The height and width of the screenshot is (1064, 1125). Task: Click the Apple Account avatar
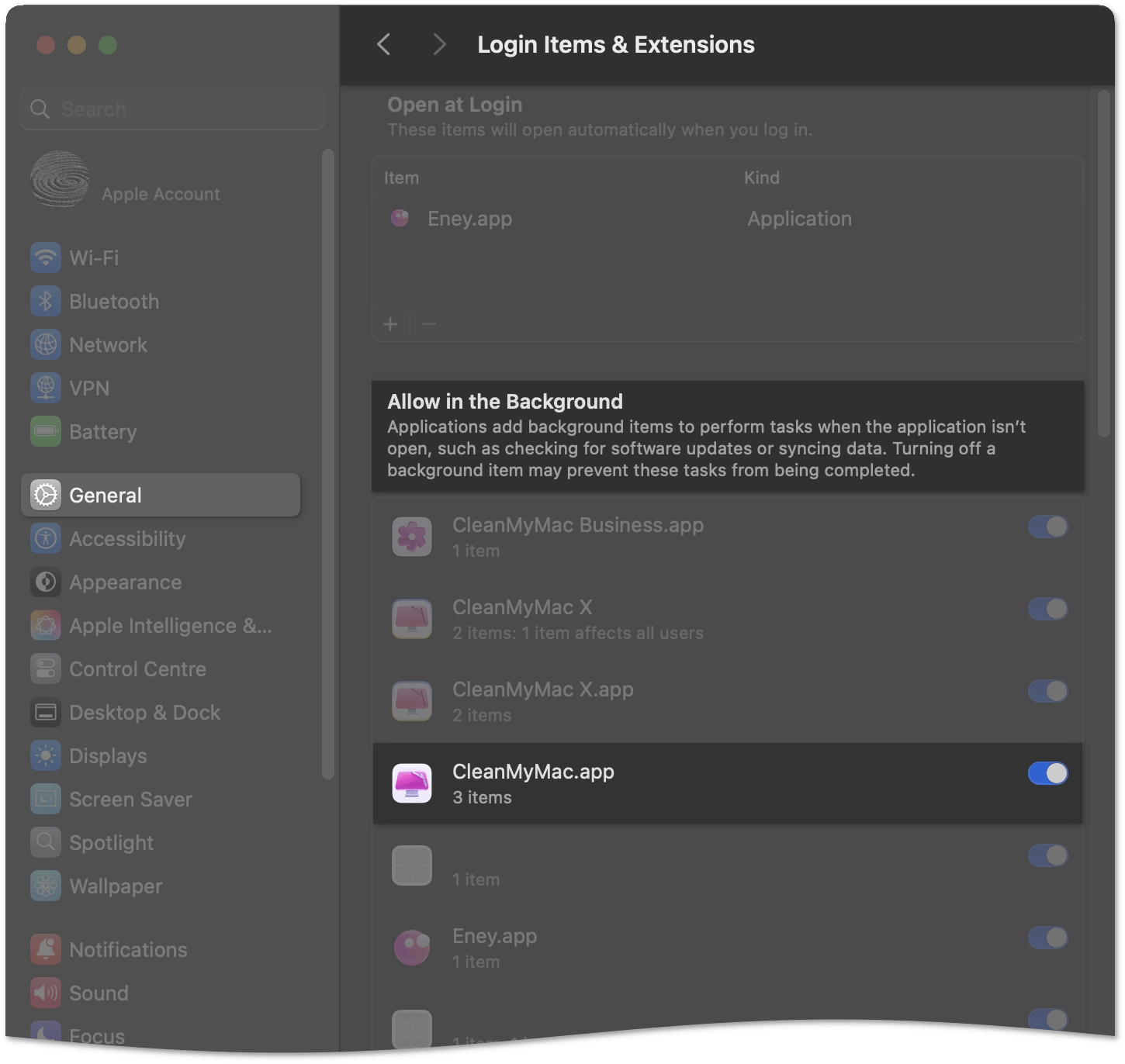point(60,179)
